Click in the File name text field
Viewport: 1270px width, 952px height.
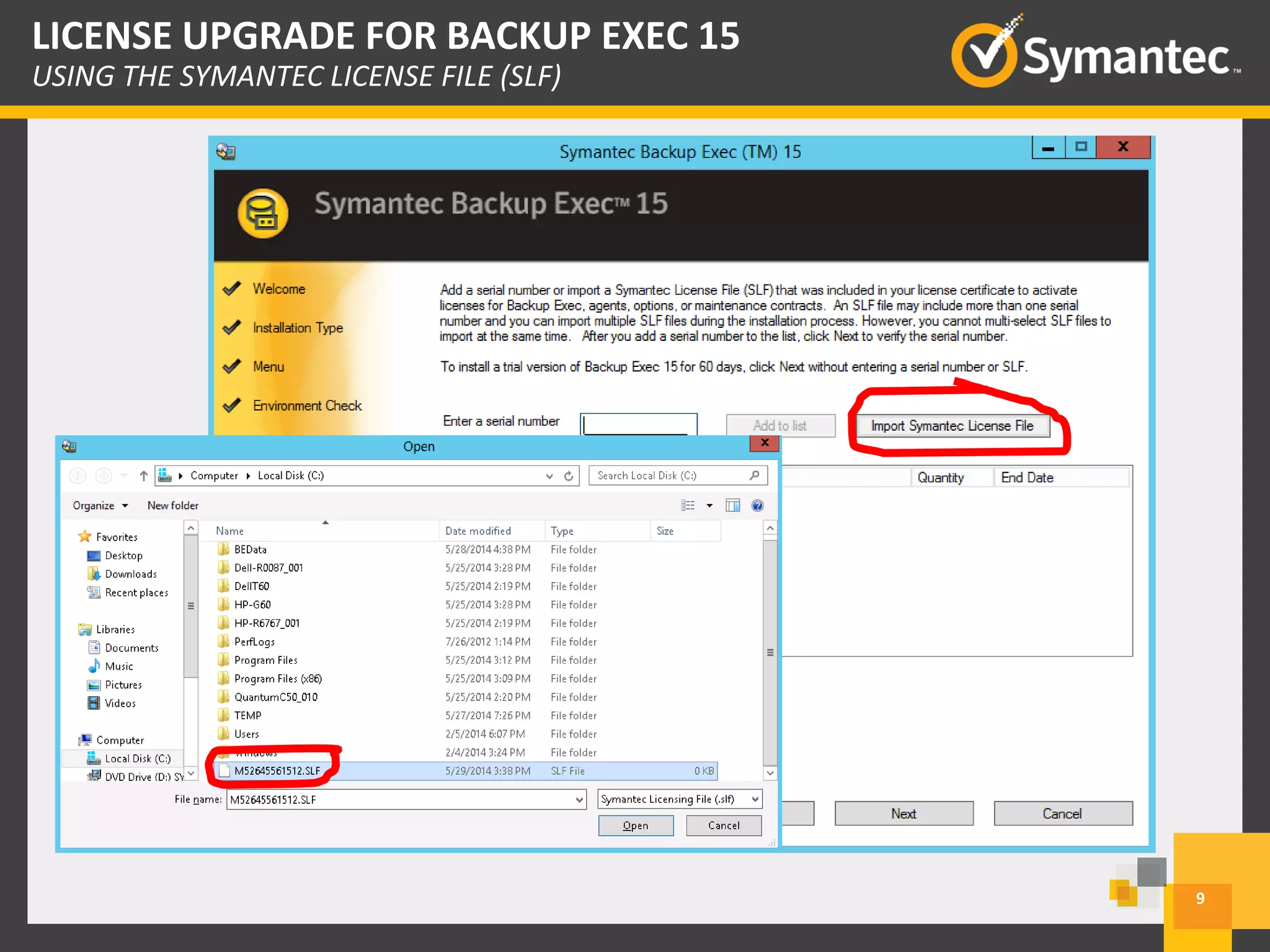pyautogui.click(x=400, y=800)
